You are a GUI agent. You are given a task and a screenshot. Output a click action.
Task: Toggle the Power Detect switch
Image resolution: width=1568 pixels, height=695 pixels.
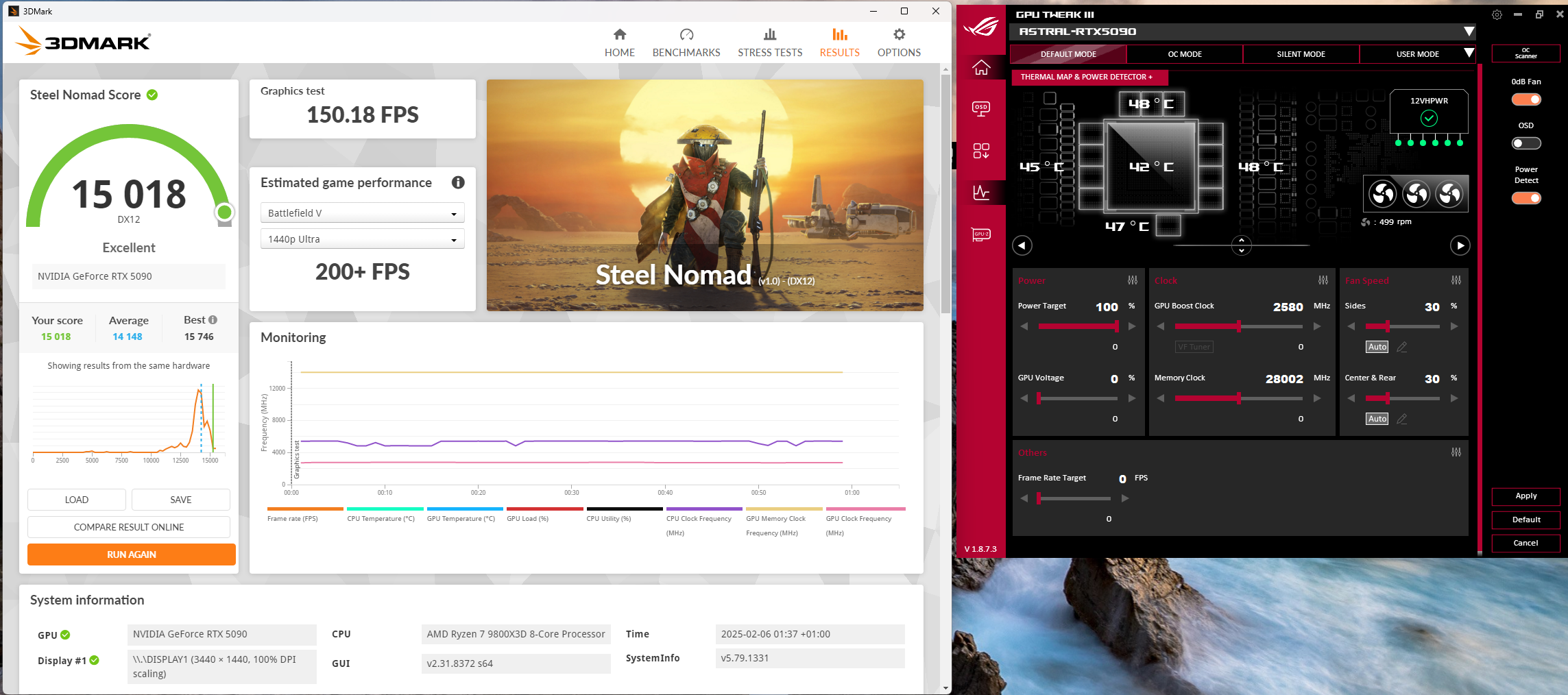point(1526,198)
